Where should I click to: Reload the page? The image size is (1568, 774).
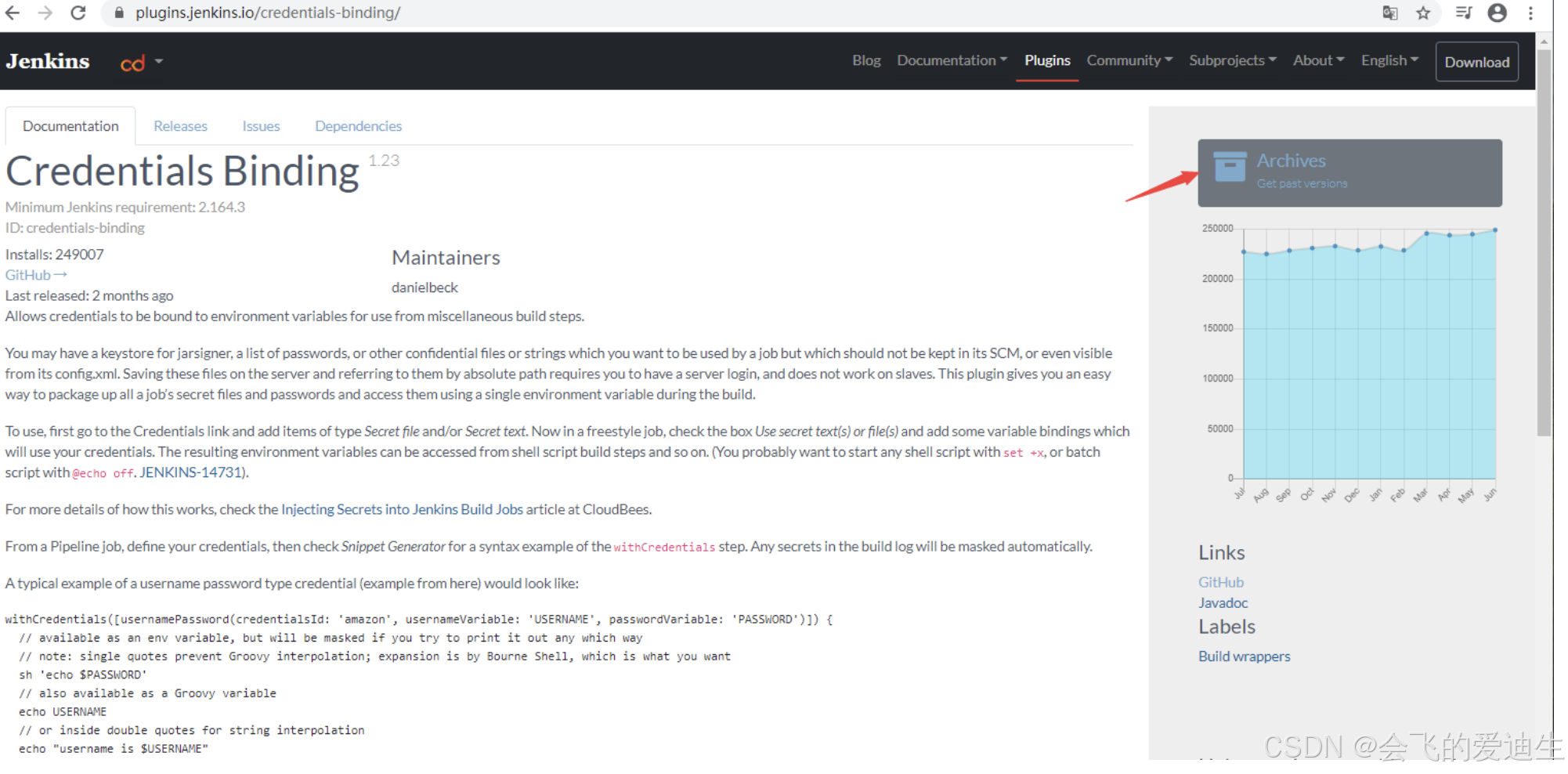[x=78, y=13]
